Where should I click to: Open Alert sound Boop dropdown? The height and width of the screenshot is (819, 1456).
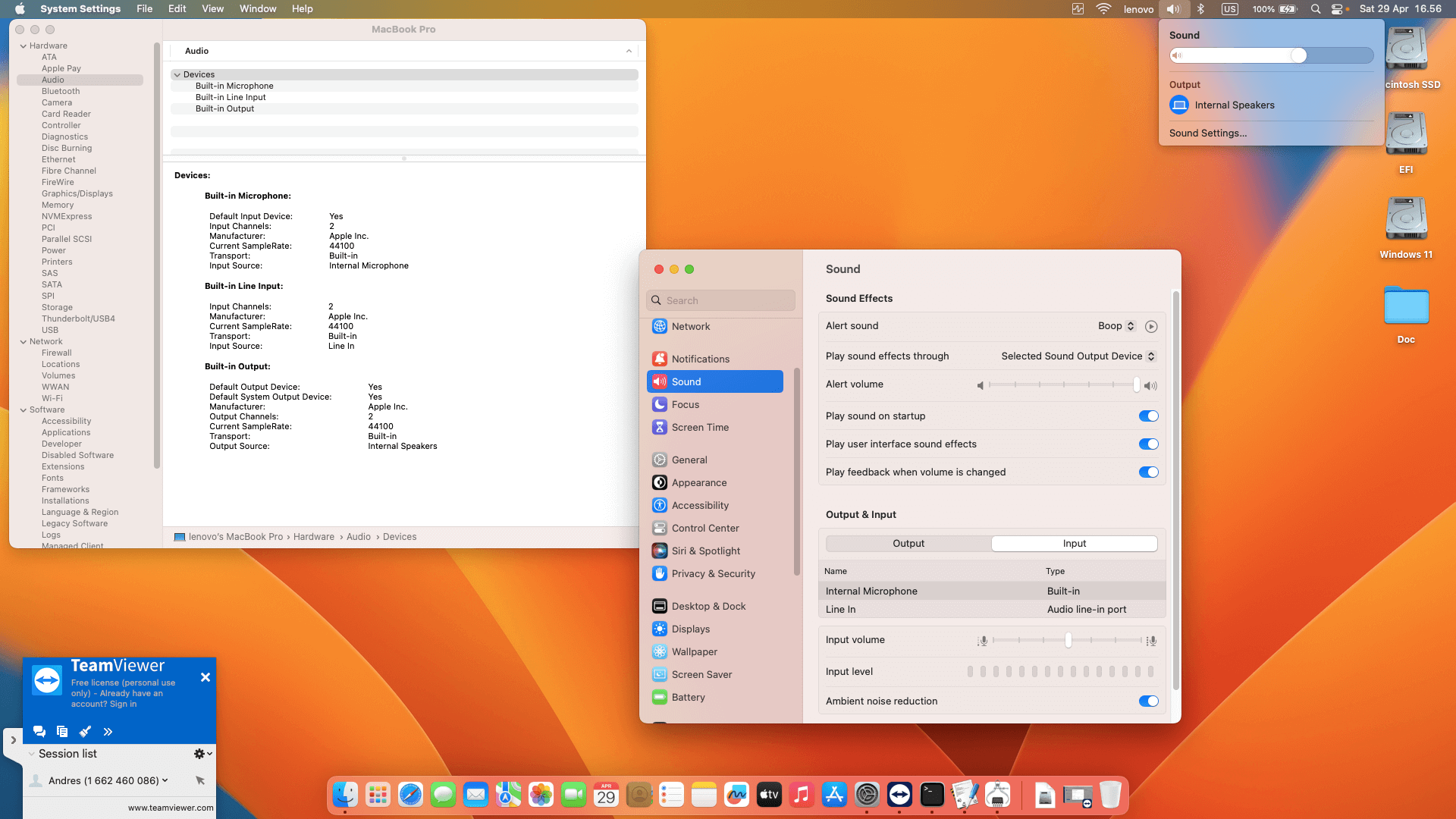1116,326
